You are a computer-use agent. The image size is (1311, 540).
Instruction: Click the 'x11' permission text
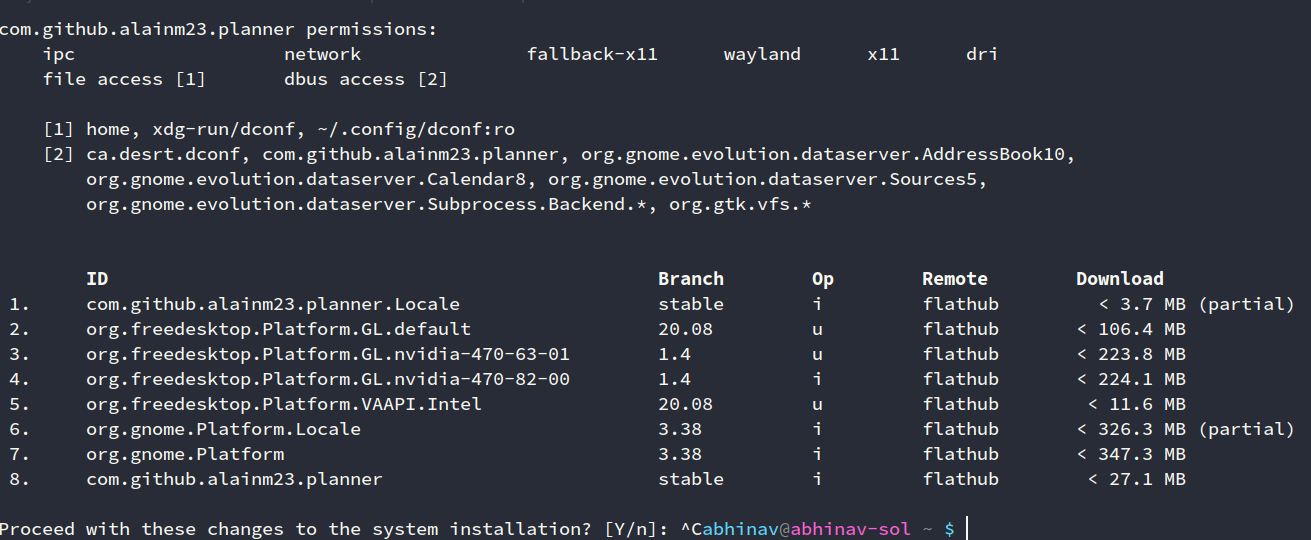click(883, 54)
